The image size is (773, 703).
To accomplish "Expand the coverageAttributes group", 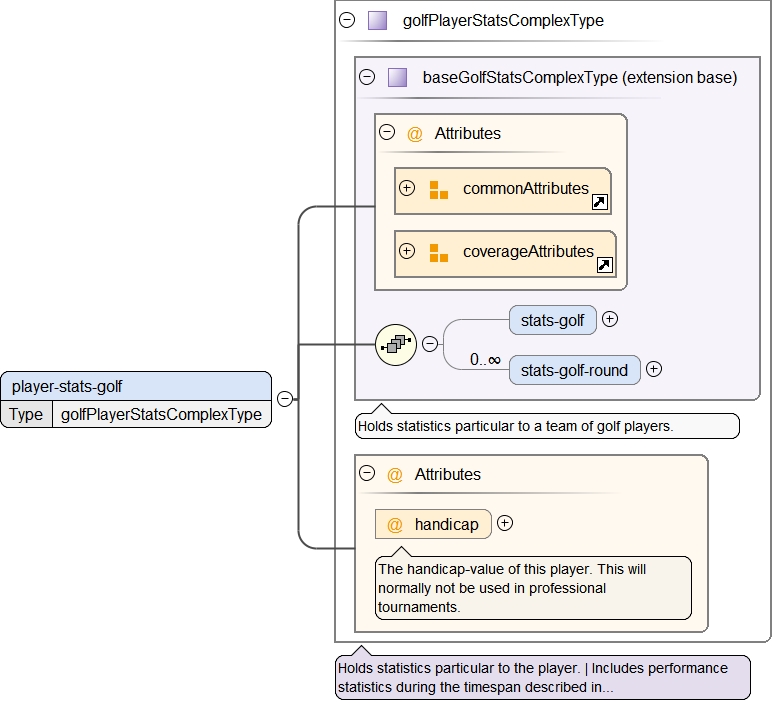I will pyautogui.click(x=407, y=251).
